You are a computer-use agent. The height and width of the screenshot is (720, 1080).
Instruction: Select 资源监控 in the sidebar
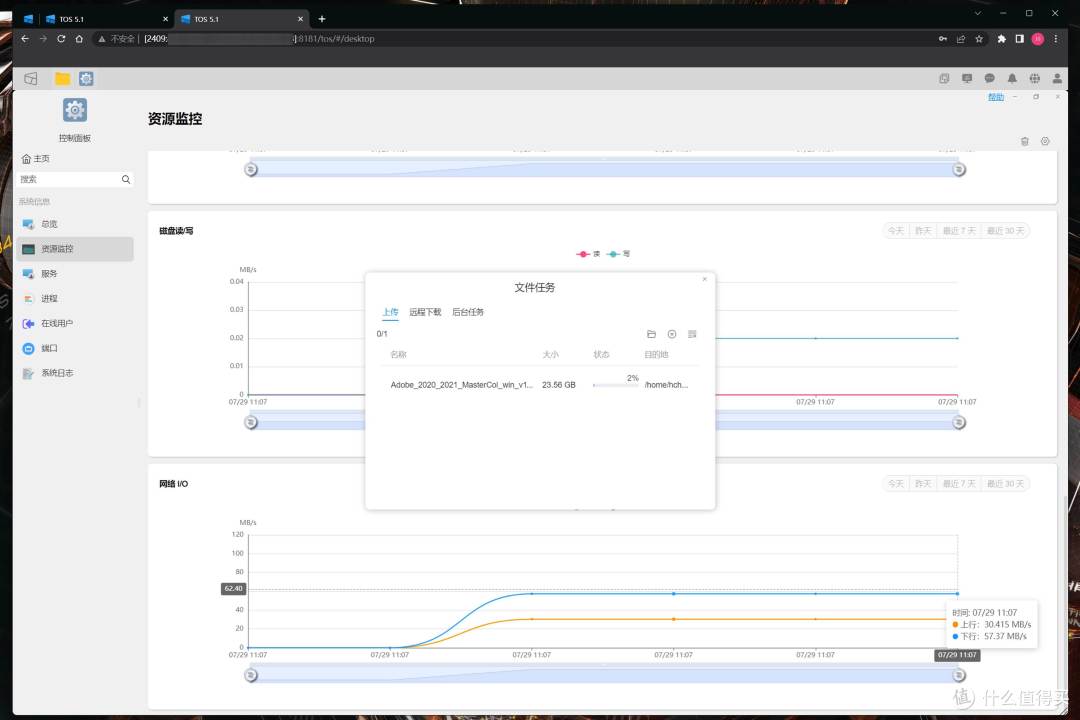pos(76,249)
